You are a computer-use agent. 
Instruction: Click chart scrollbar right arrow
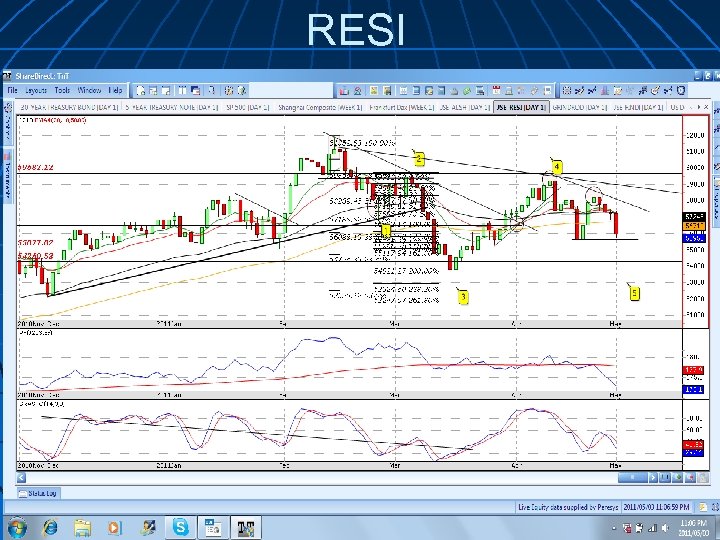click(x=652, y=478)
